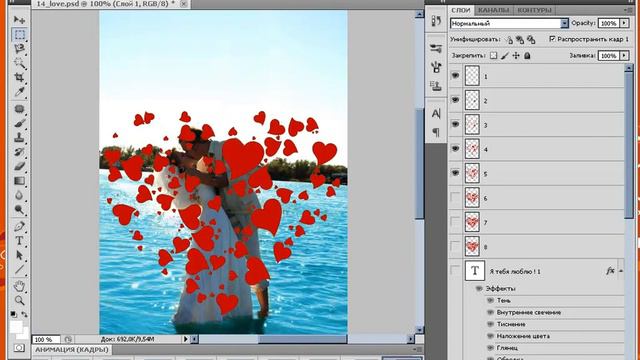Select the History Brush tool
Viewport: 640px width, 360px height.
click(19, 152)
